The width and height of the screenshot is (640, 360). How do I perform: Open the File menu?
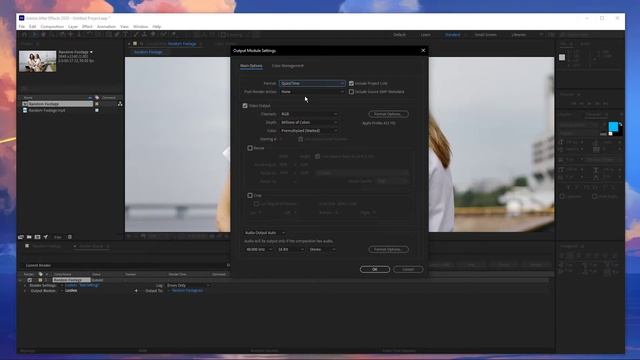22,27
